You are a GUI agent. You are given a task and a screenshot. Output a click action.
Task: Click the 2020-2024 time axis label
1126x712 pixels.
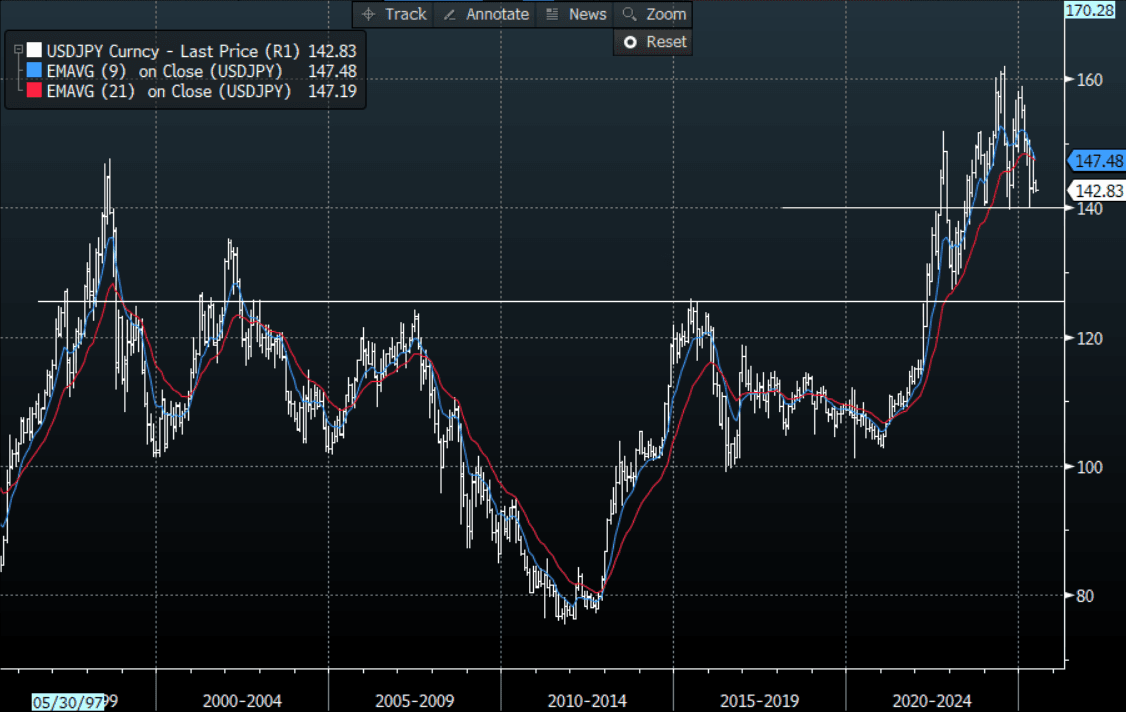(929, 701)
